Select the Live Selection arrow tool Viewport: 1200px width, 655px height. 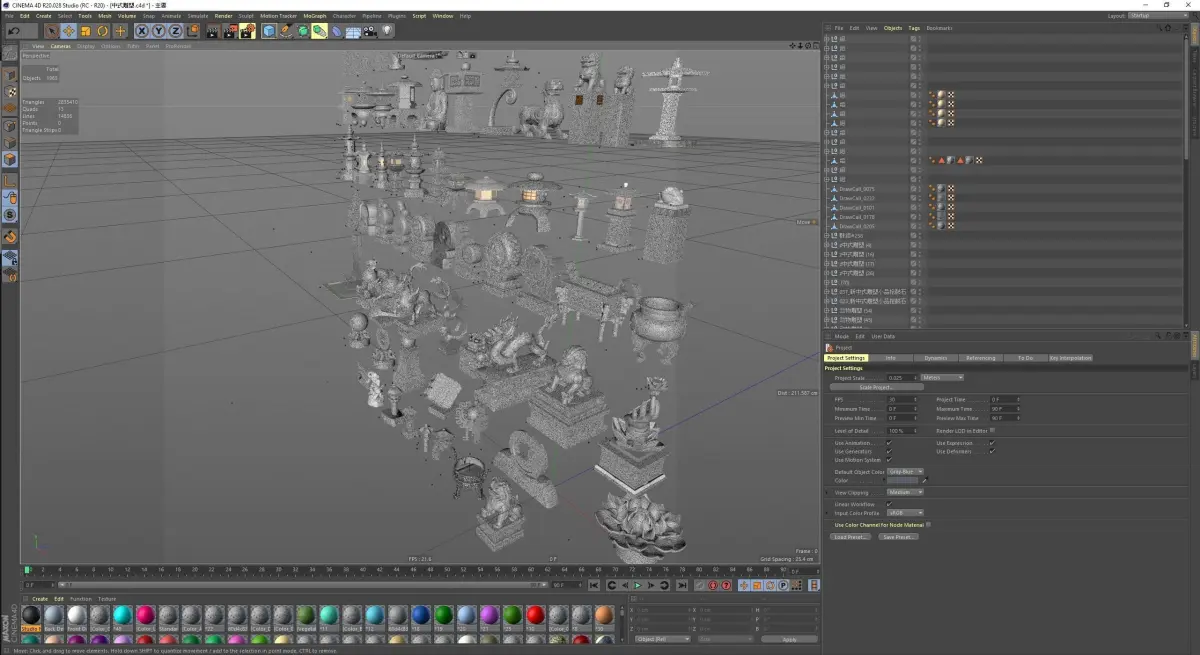coord(51,31)
